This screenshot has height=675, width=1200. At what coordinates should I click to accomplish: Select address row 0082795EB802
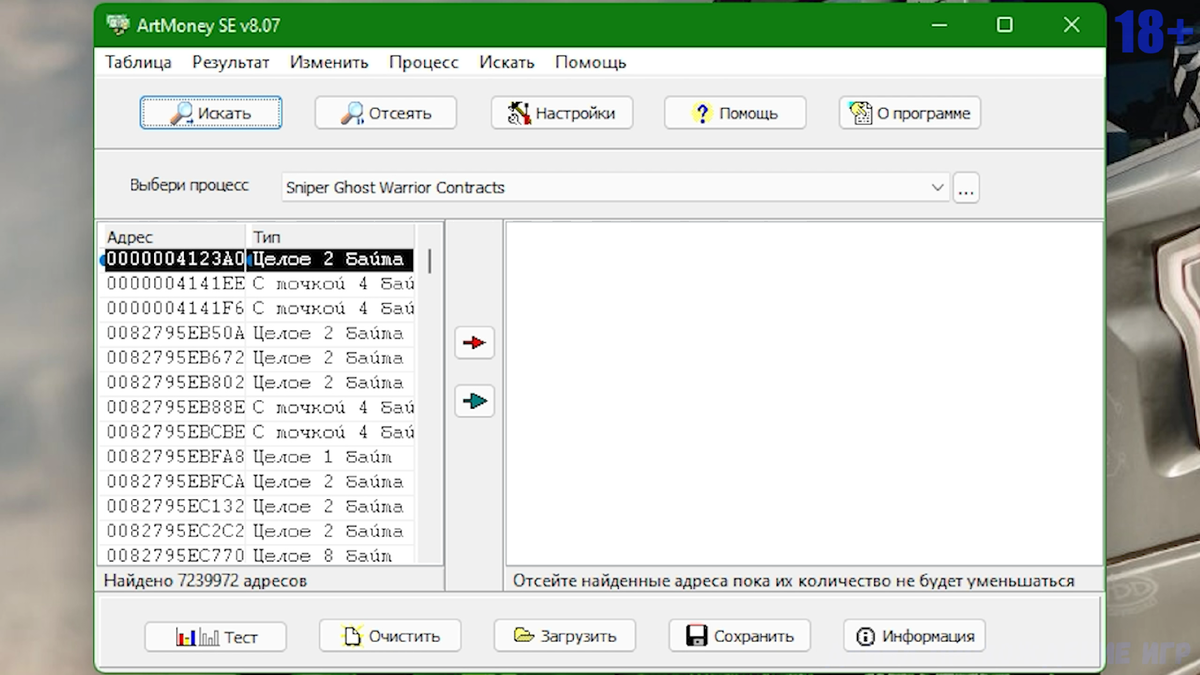coord(259,383)
